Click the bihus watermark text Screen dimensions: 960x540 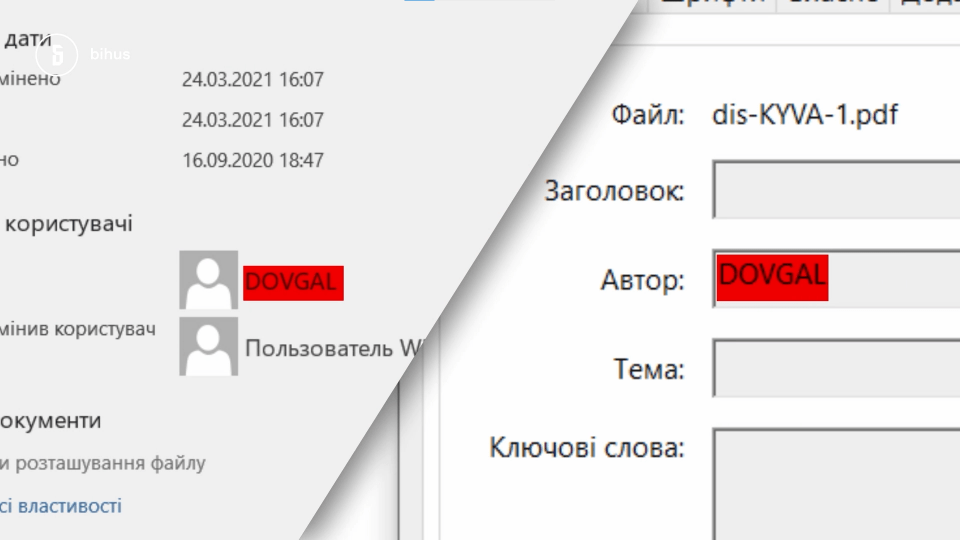tap(110, 55)
